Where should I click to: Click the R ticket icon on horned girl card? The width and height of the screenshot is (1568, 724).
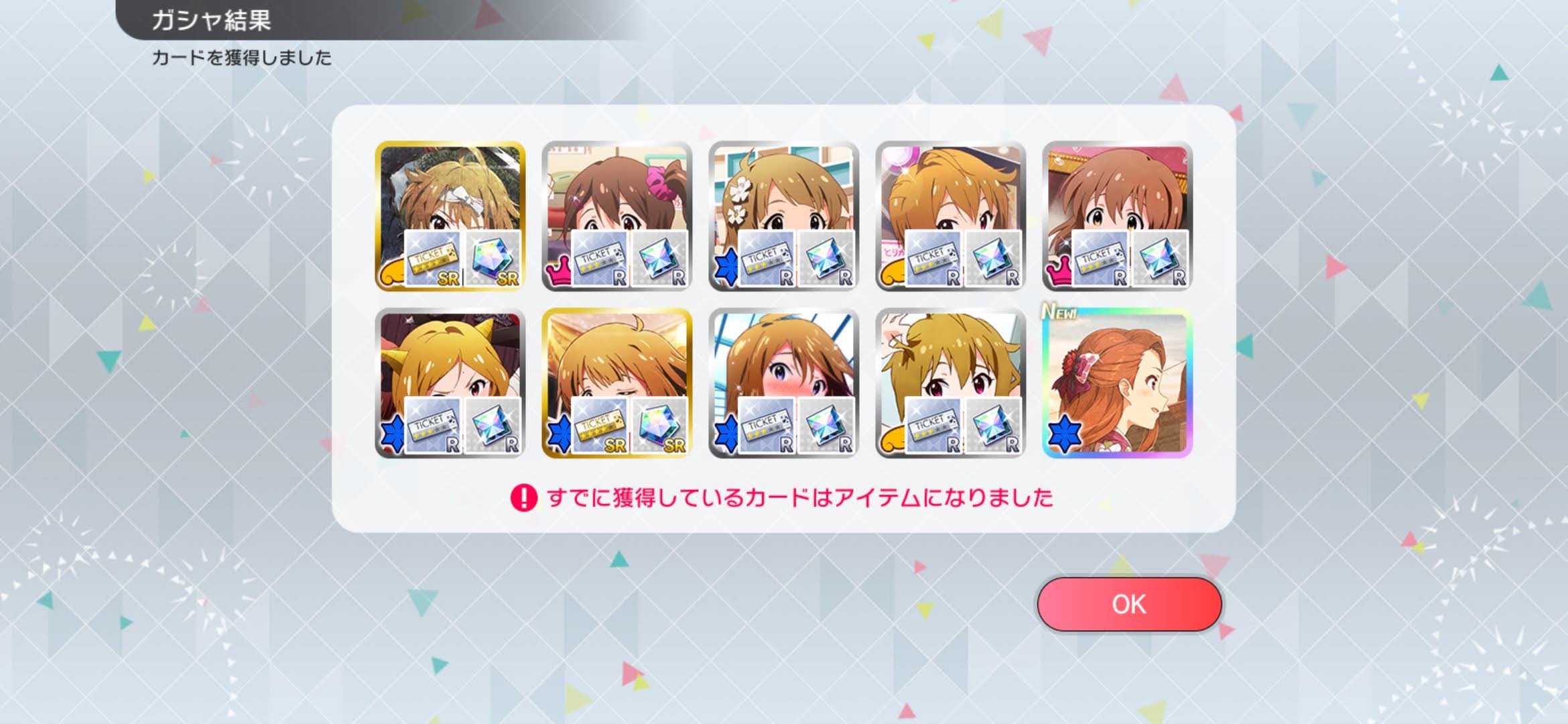433,426
